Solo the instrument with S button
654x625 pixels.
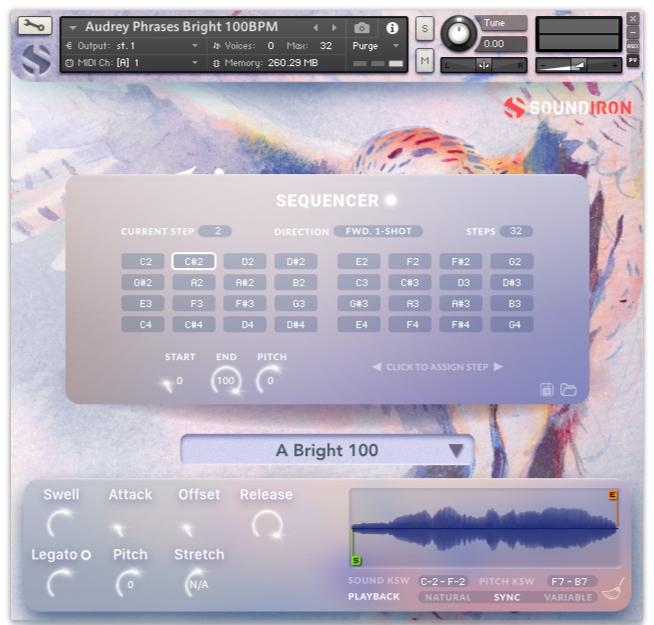click(425, 28)
